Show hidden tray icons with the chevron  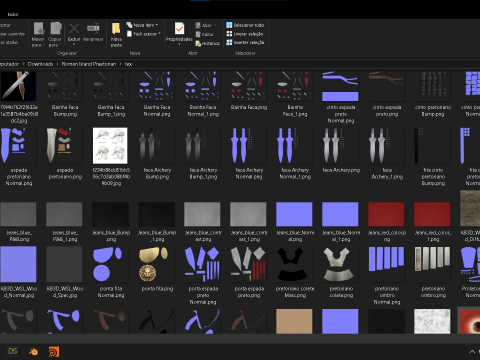tap(472, 352)
